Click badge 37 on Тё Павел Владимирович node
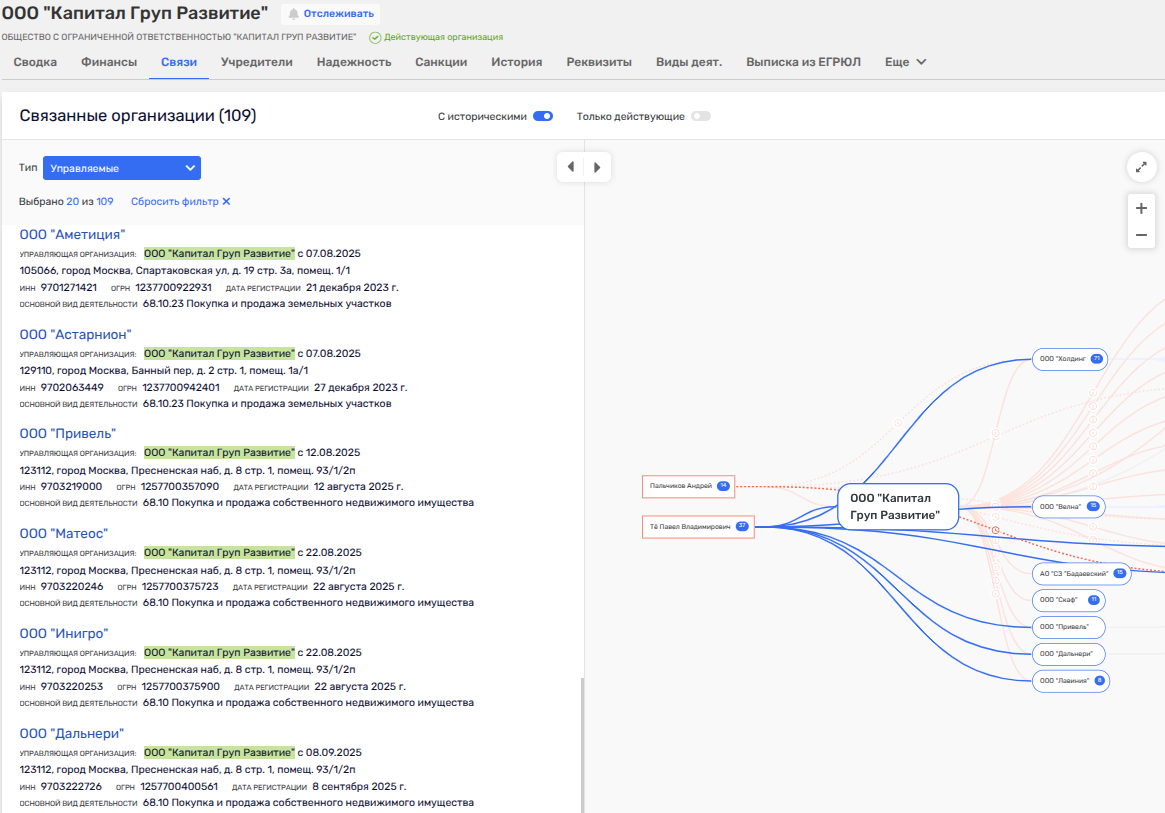 [741, 526]
